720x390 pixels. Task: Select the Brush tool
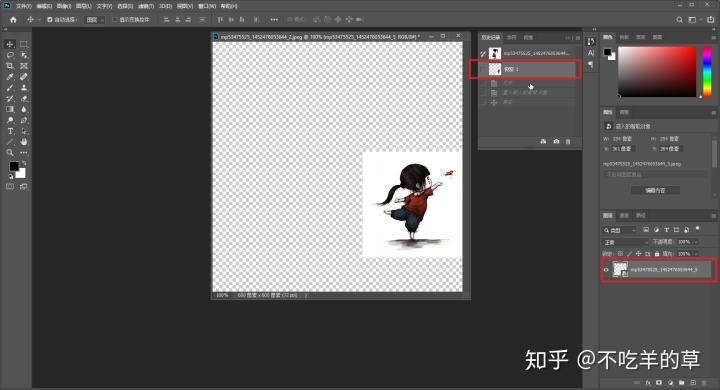coord(10,88)
